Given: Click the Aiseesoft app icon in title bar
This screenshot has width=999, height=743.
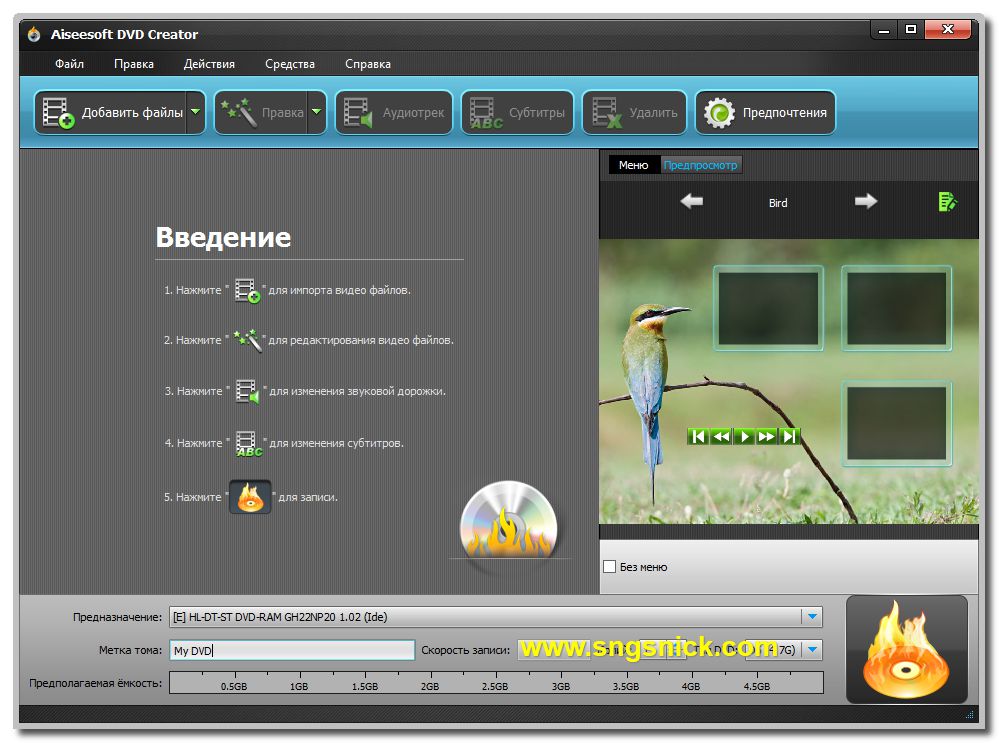Looking at the screenshot, I should pyautogui.click(x=34, y=34).
